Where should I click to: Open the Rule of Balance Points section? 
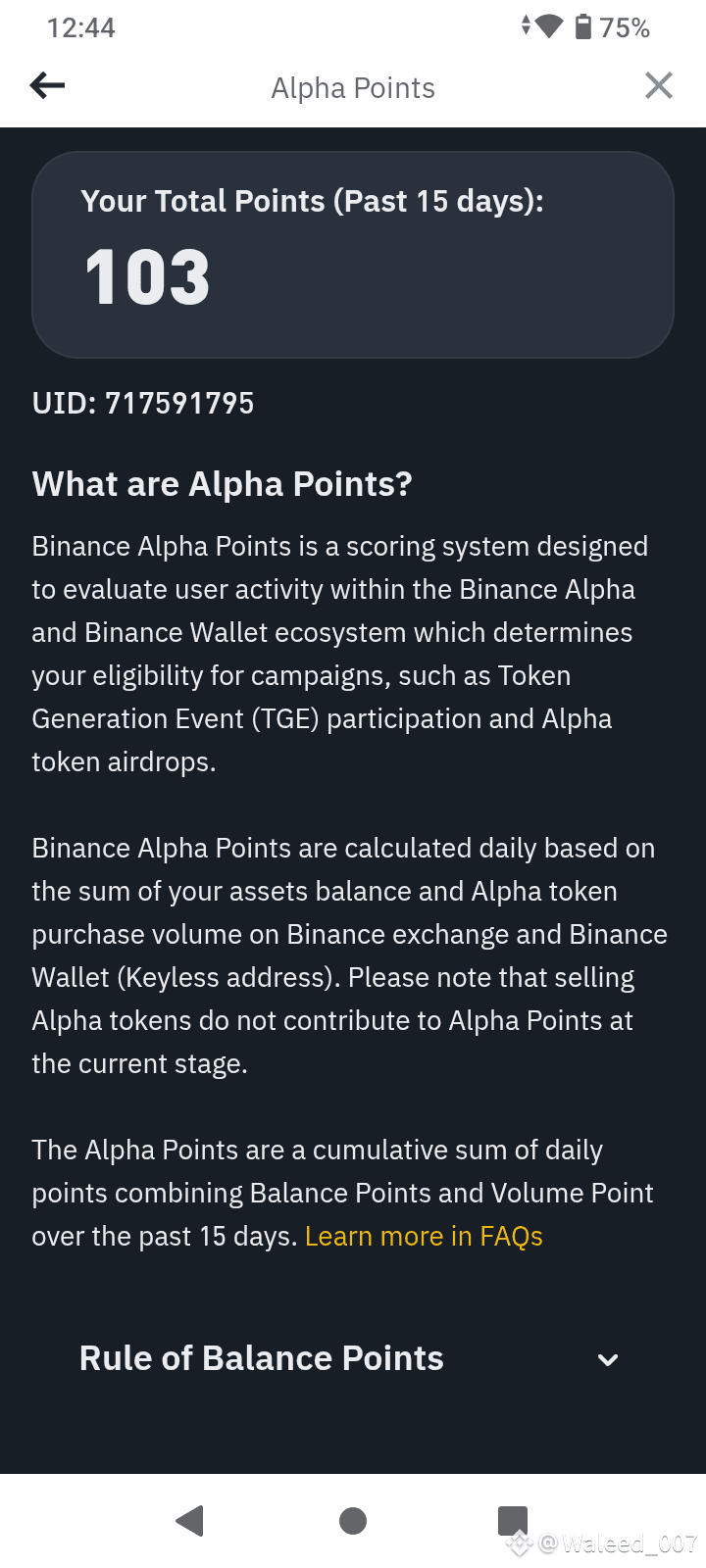(x=353, y=1359)
